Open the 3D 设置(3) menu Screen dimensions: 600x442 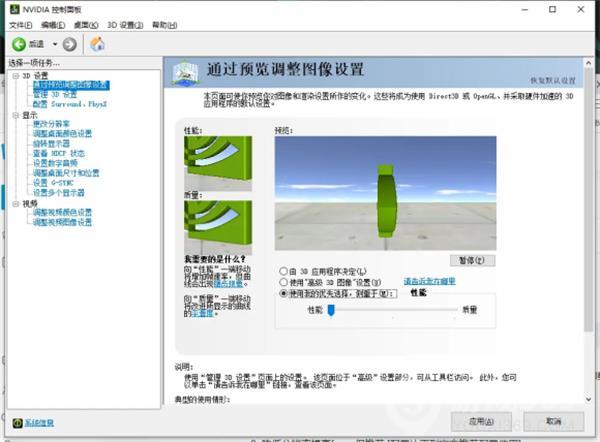tap(125, 25)
